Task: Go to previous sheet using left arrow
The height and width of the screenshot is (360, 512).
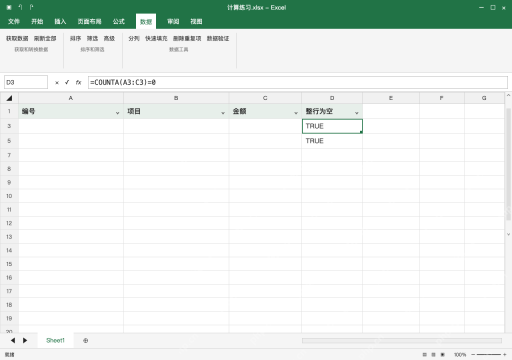Action: tap(13, 340)
